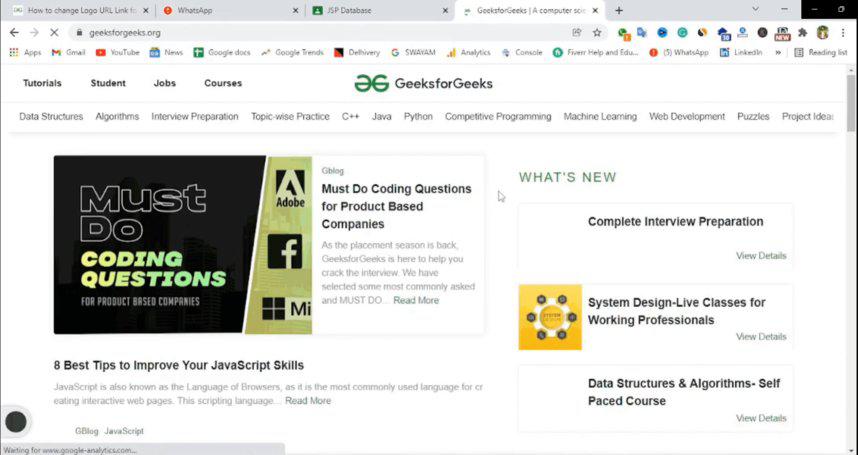Open Interview Preparation in the topic bar

(x=195, y=116)
